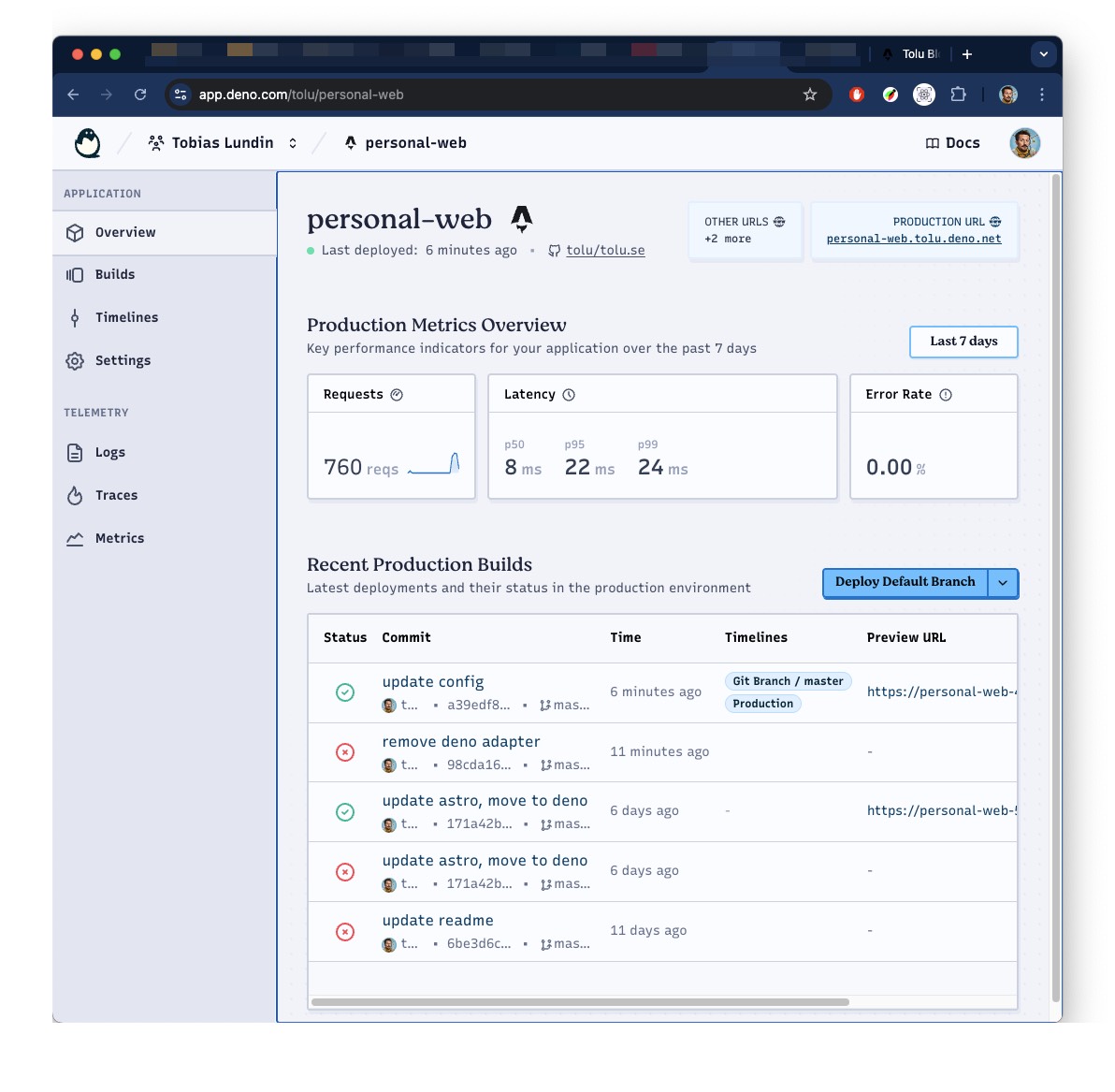Open the preview URL for update config build
This screenshot has width=1115, height=1092.
tap(942, 692)
